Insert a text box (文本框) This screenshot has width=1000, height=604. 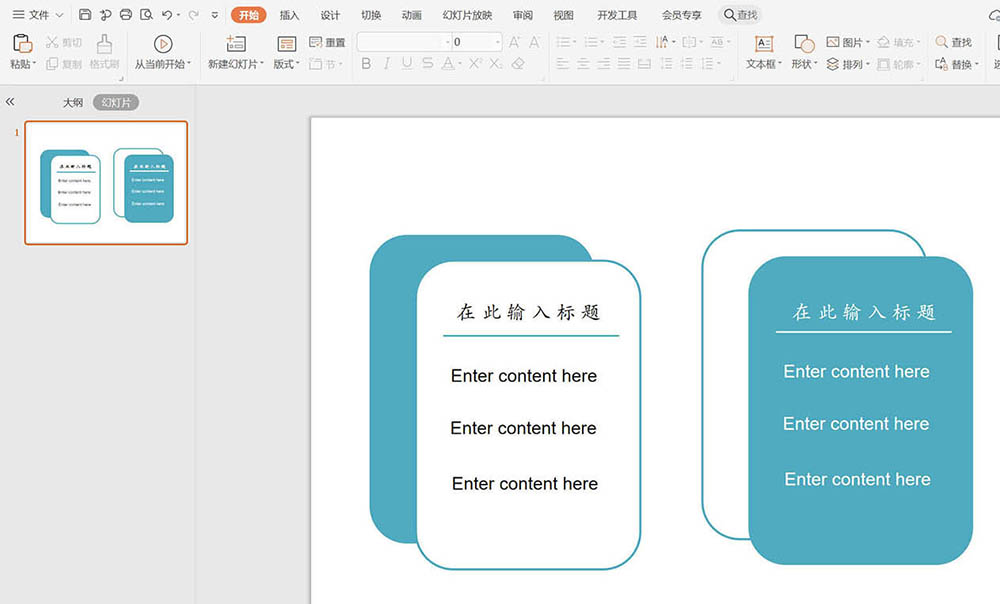coord(764,44)
